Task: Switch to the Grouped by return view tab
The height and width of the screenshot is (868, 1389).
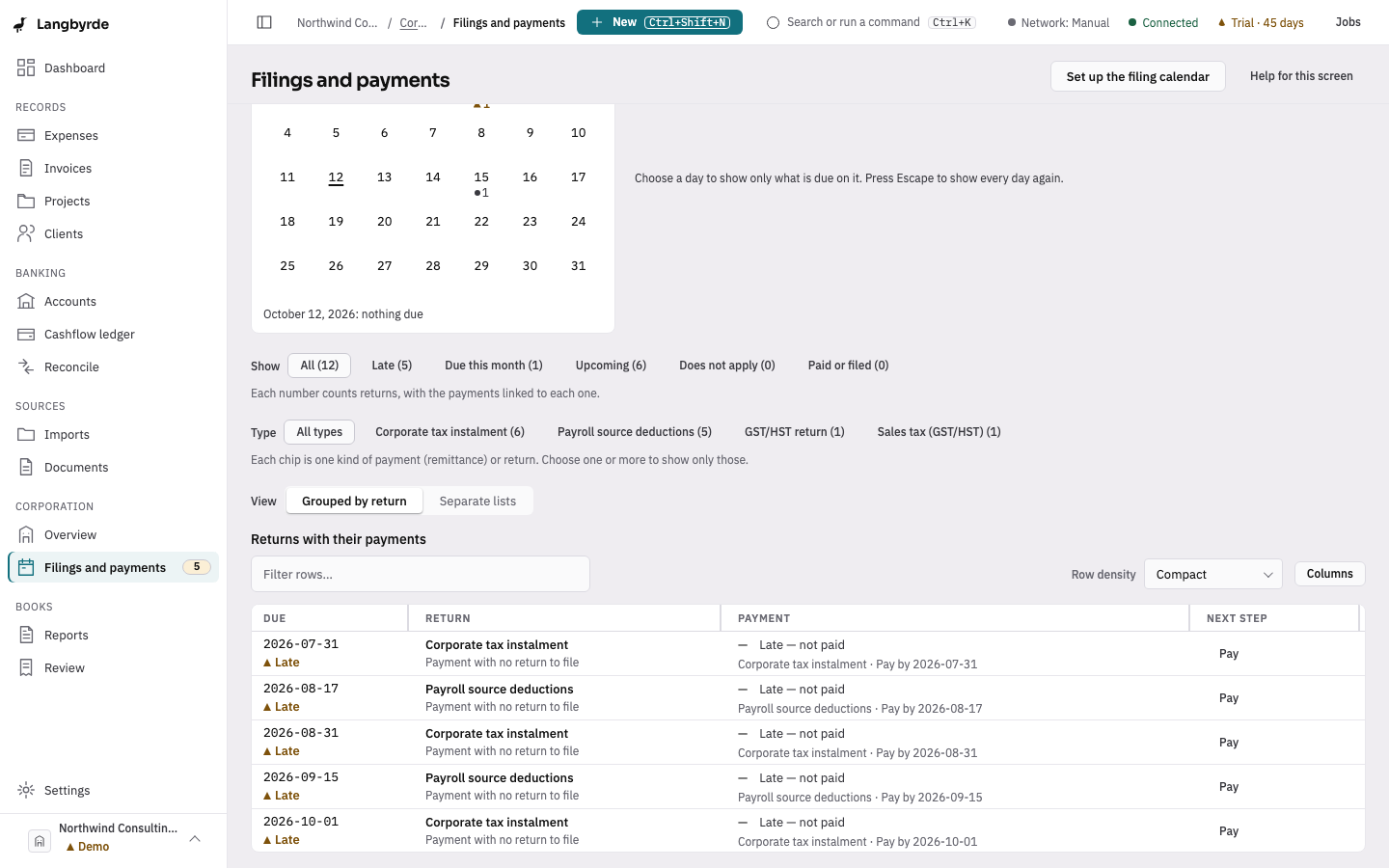Action: click(354, 502)
